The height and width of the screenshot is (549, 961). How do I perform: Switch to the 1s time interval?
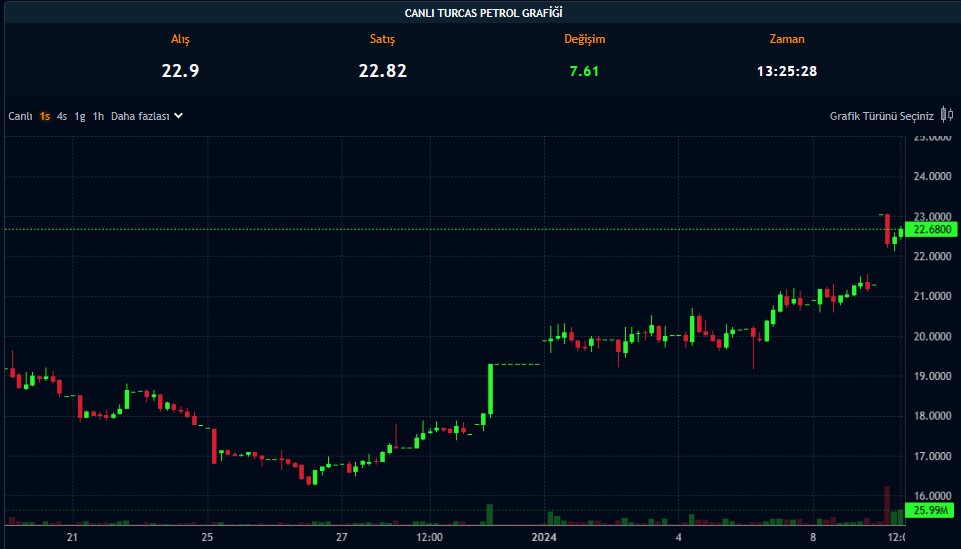tap(45, 116)
